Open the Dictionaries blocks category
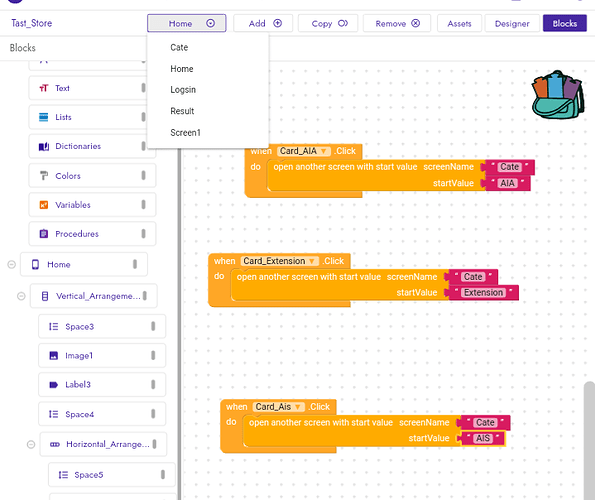The height and width of the screenshot is (500, 595). point(92,146)
